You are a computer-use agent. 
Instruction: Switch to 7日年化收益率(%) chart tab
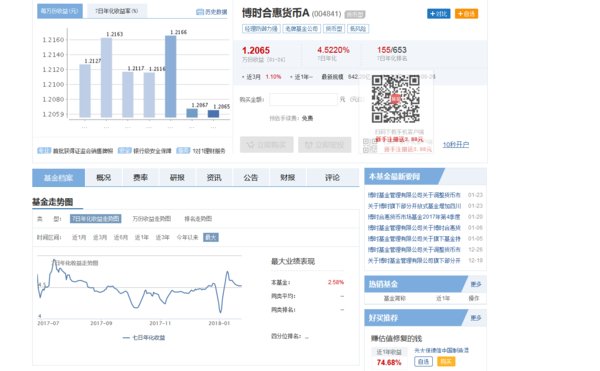[116, 11]
